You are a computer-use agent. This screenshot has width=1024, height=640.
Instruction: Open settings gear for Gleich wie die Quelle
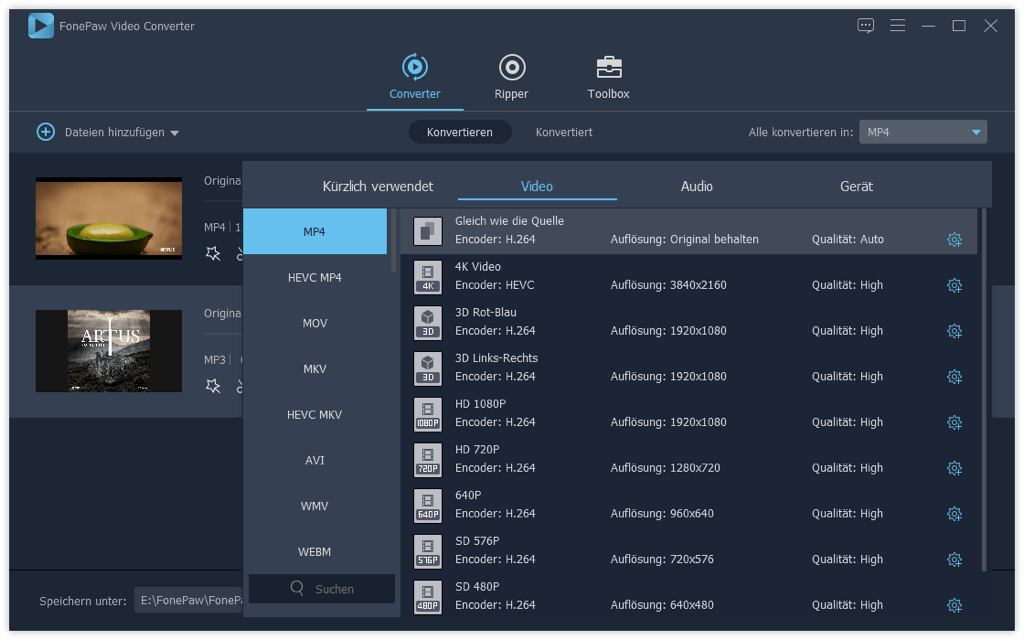pyautogui.click(x=954, y=240)
